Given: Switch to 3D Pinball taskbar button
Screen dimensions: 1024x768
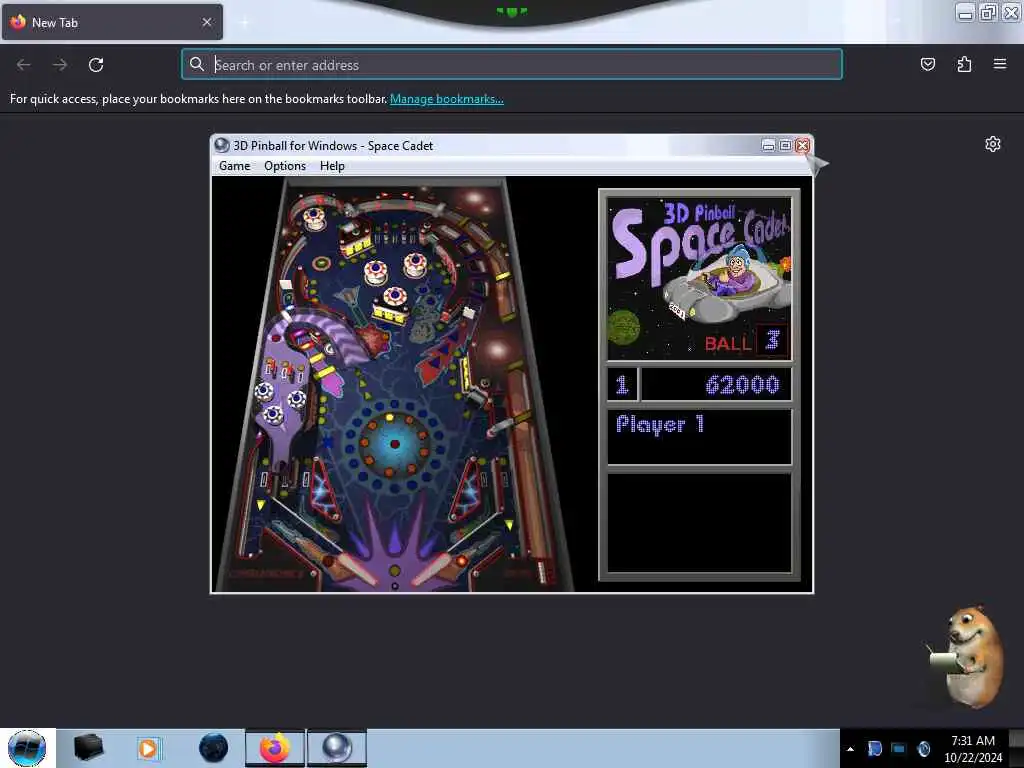Looking at the screenshot, I should [x=336, y=748].
